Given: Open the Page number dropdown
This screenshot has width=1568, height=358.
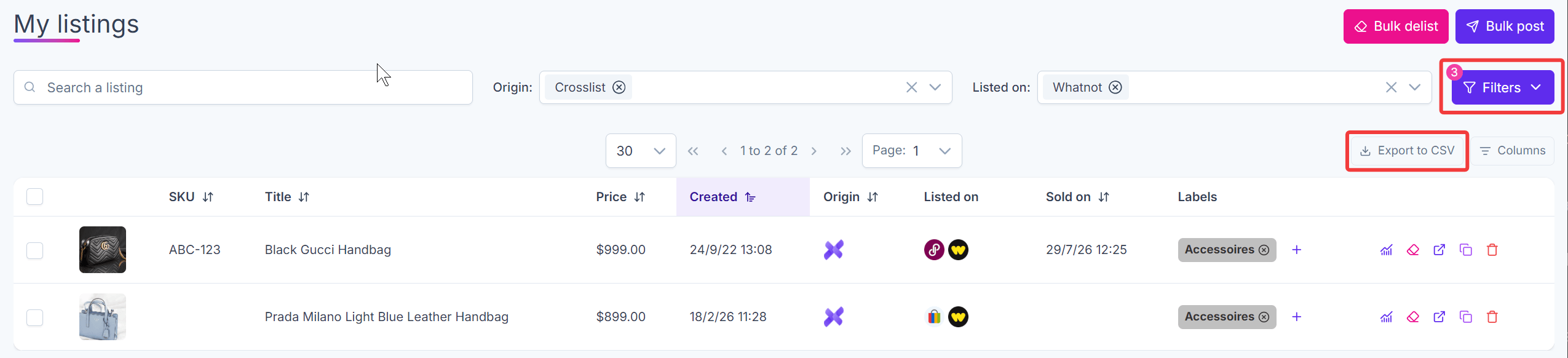Looking at the screenshot, I should pos(912,151).
